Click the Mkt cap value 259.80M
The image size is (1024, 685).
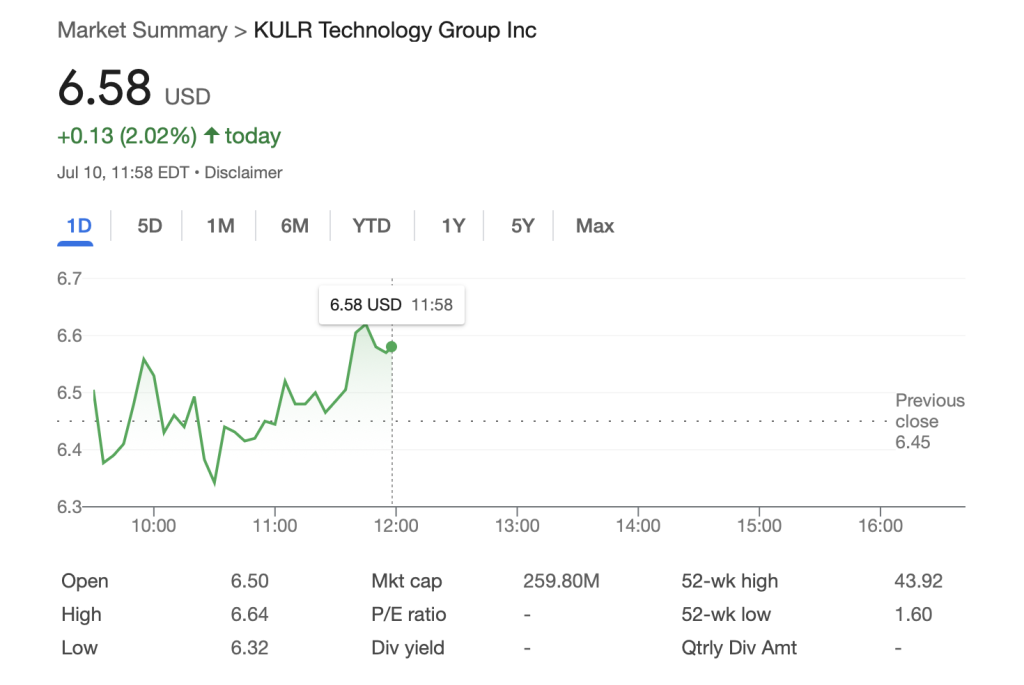click(561, 581)
